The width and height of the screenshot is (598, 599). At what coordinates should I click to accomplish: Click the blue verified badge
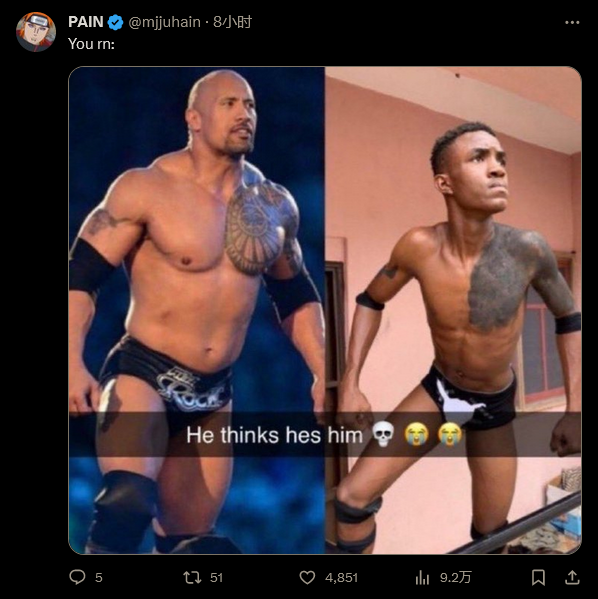[x=115, y=22]
